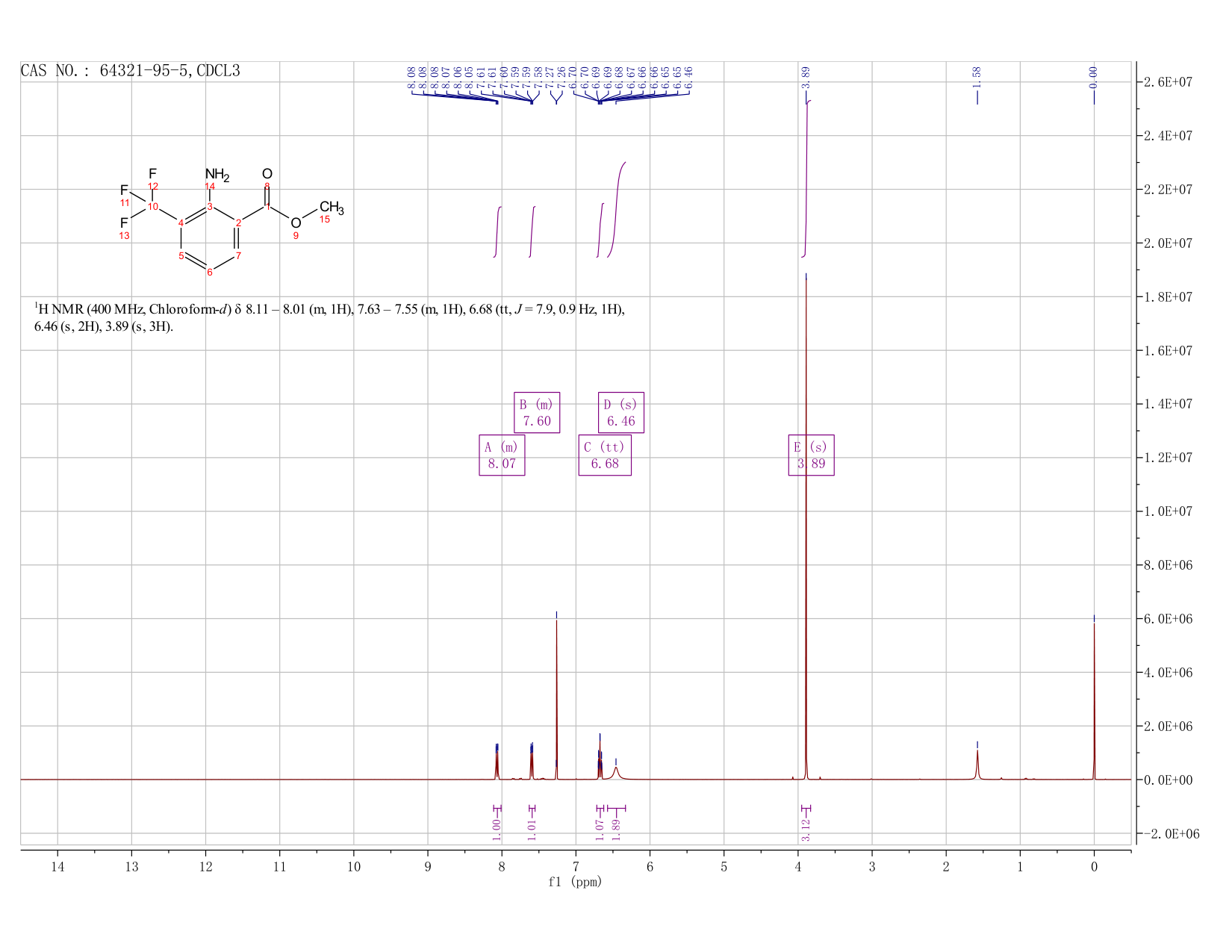1232x952 pixels.
Task: Click ring atom number 6 in structure
Action: 210,273
